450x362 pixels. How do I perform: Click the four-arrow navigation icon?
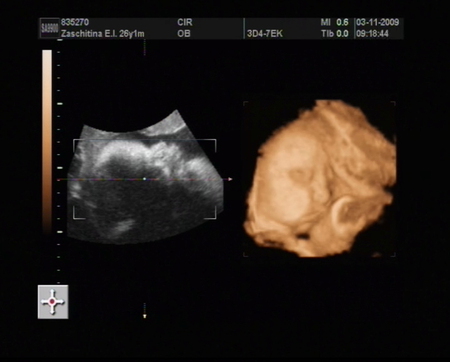53,302
